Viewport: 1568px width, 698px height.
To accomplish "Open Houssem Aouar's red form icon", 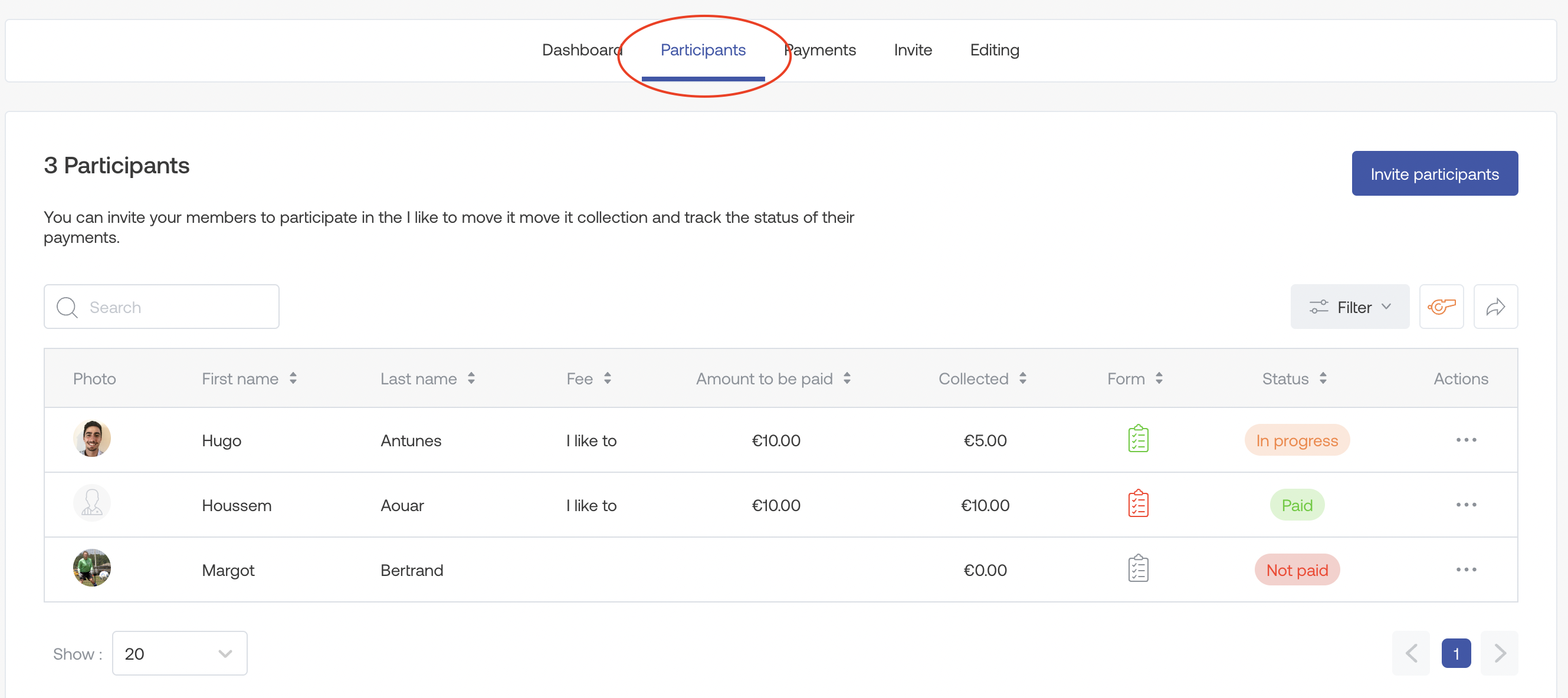I will click(x=1137, y=505).
